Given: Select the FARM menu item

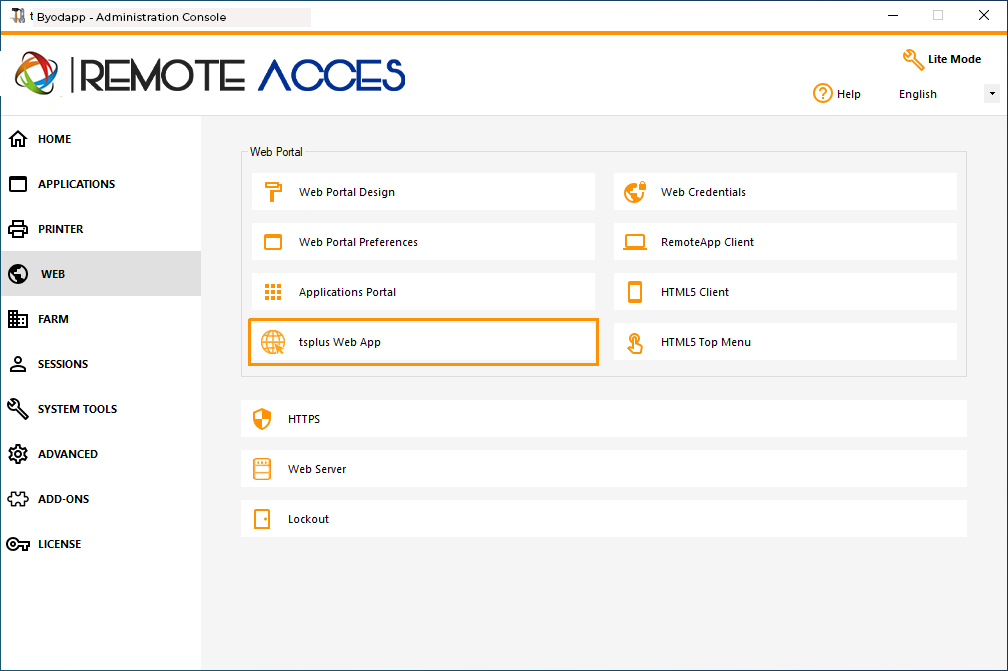Looking at the screenshot, I should pyautogui.click(x=101, y=319).
